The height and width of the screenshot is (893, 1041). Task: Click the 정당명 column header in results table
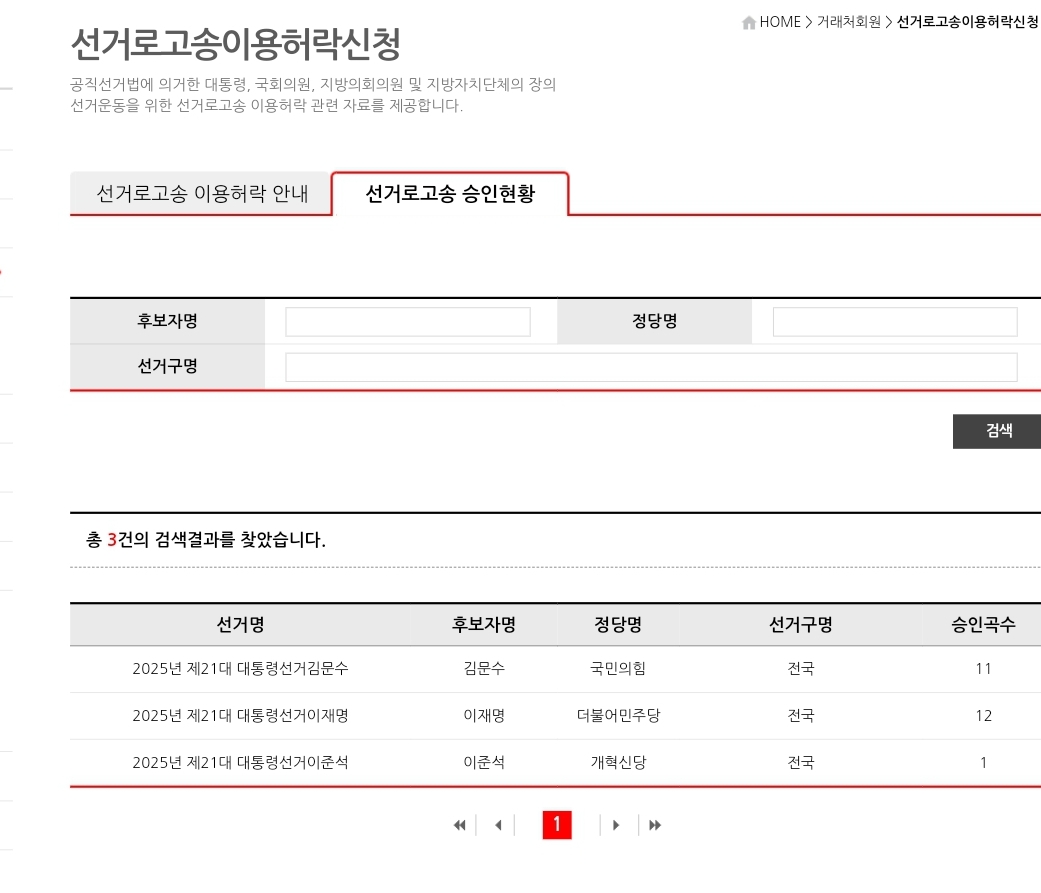click(x=618, y=625)
